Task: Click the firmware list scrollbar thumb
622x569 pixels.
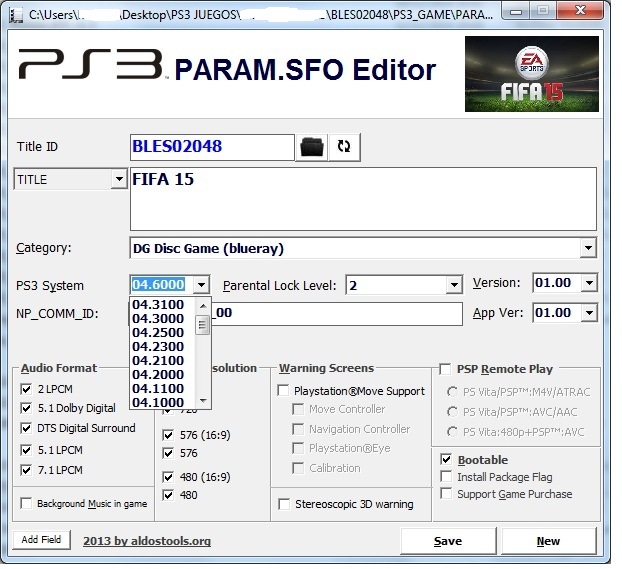Action: (202, 324)
